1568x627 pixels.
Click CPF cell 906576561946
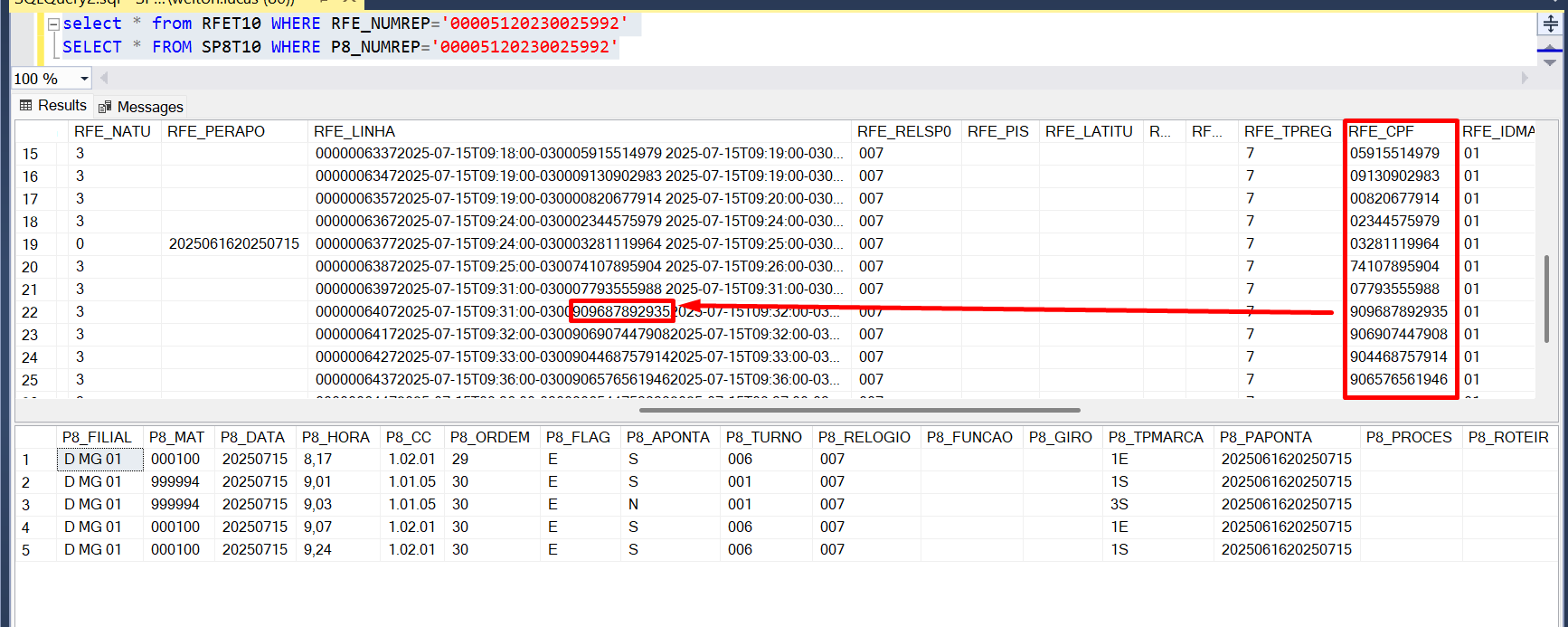pos(1400,380)
